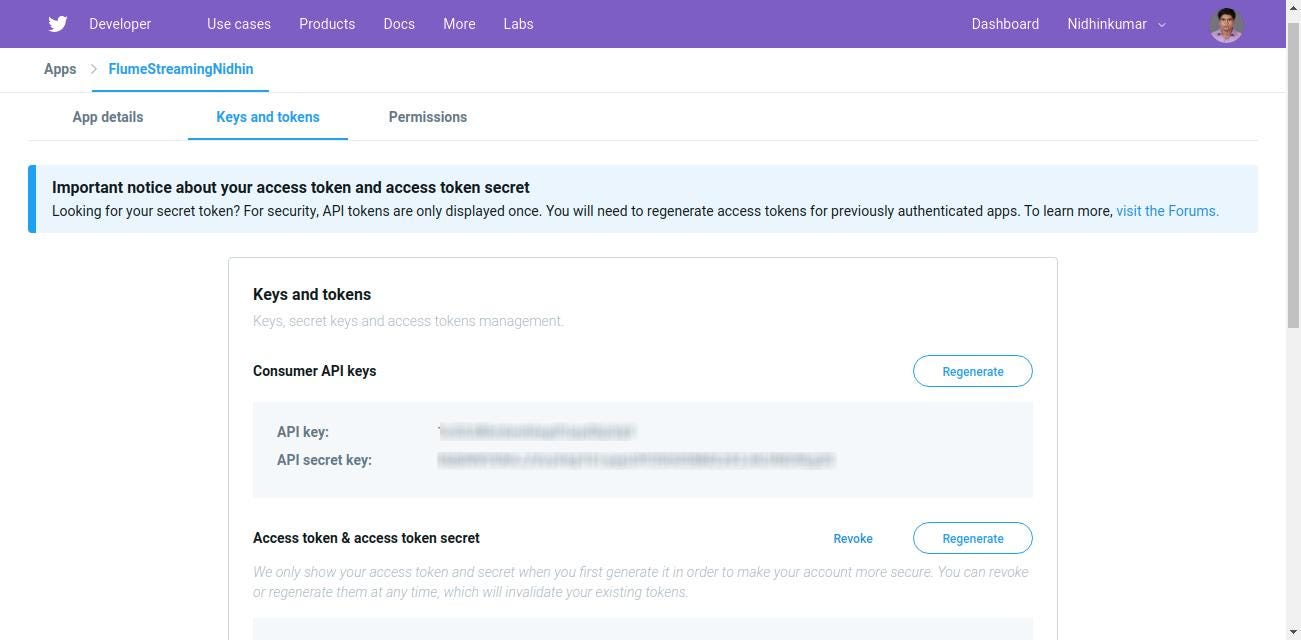Click the Twitter bird logo
Image resolution: width=1301 pixels, height=640 pixels.
[x=58, y=24]
